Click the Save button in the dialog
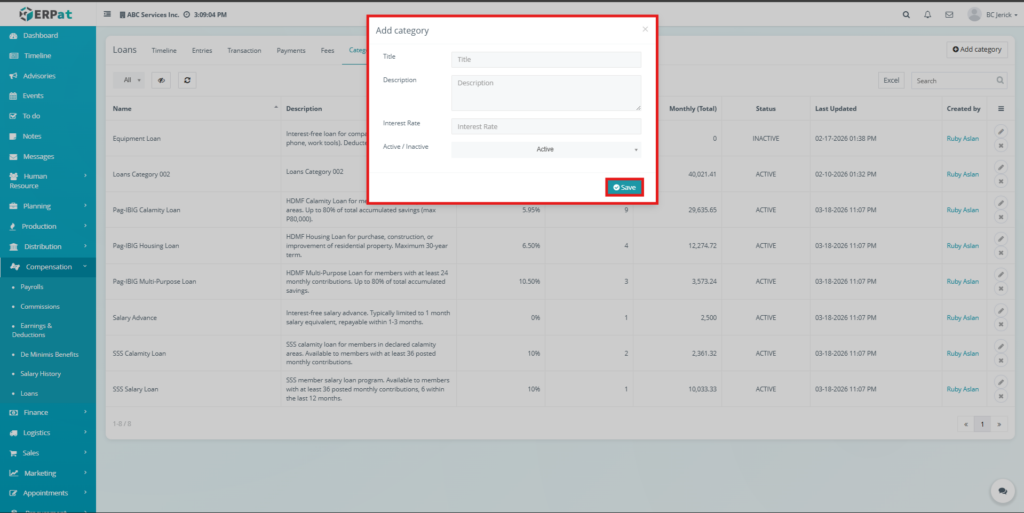 pos(624,187)
